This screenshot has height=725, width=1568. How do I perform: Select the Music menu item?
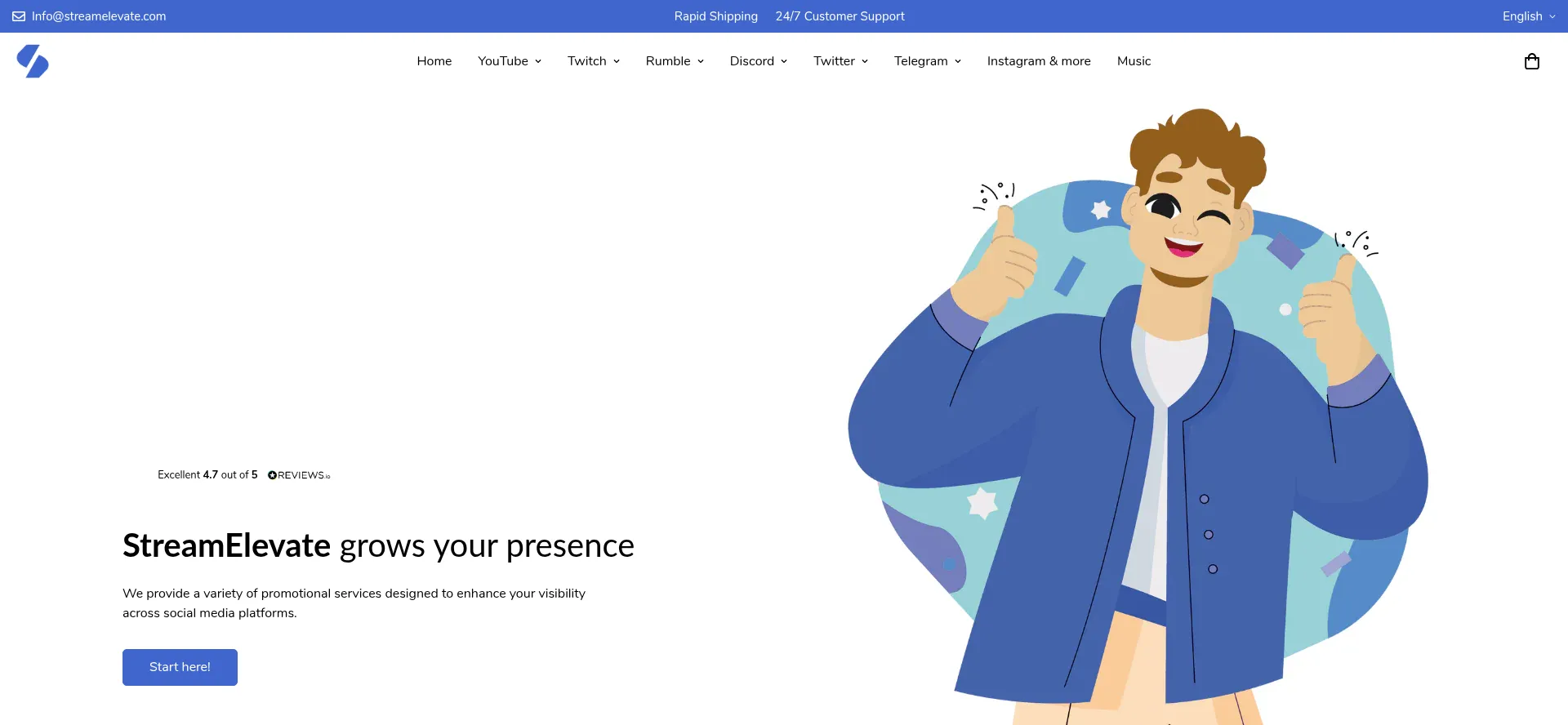coord(1134,61)
